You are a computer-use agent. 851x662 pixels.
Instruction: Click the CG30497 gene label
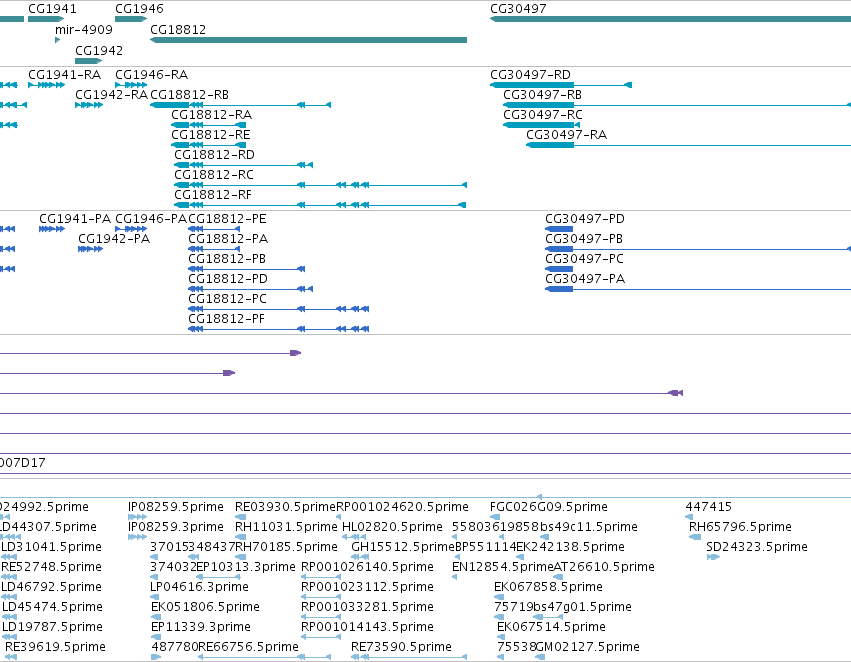(518, 9)
